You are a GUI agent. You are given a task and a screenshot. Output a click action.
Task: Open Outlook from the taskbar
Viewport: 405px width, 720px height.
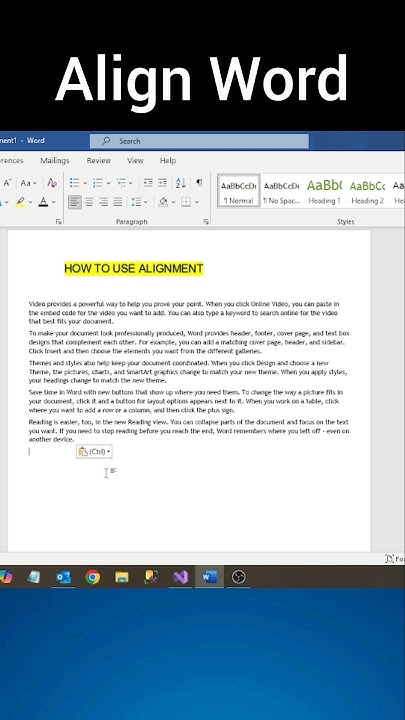tap(63, 577)
